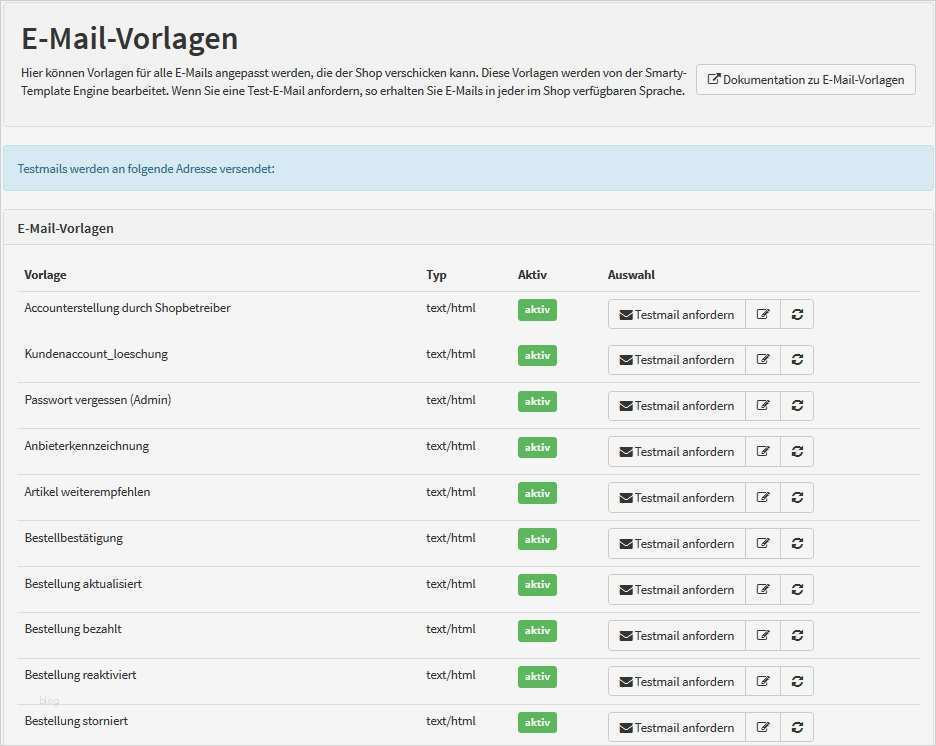Request a Testmail for Kundenaccount_loeschung
936x746 pixels.
pyautogui.click(x=676, y=359)
